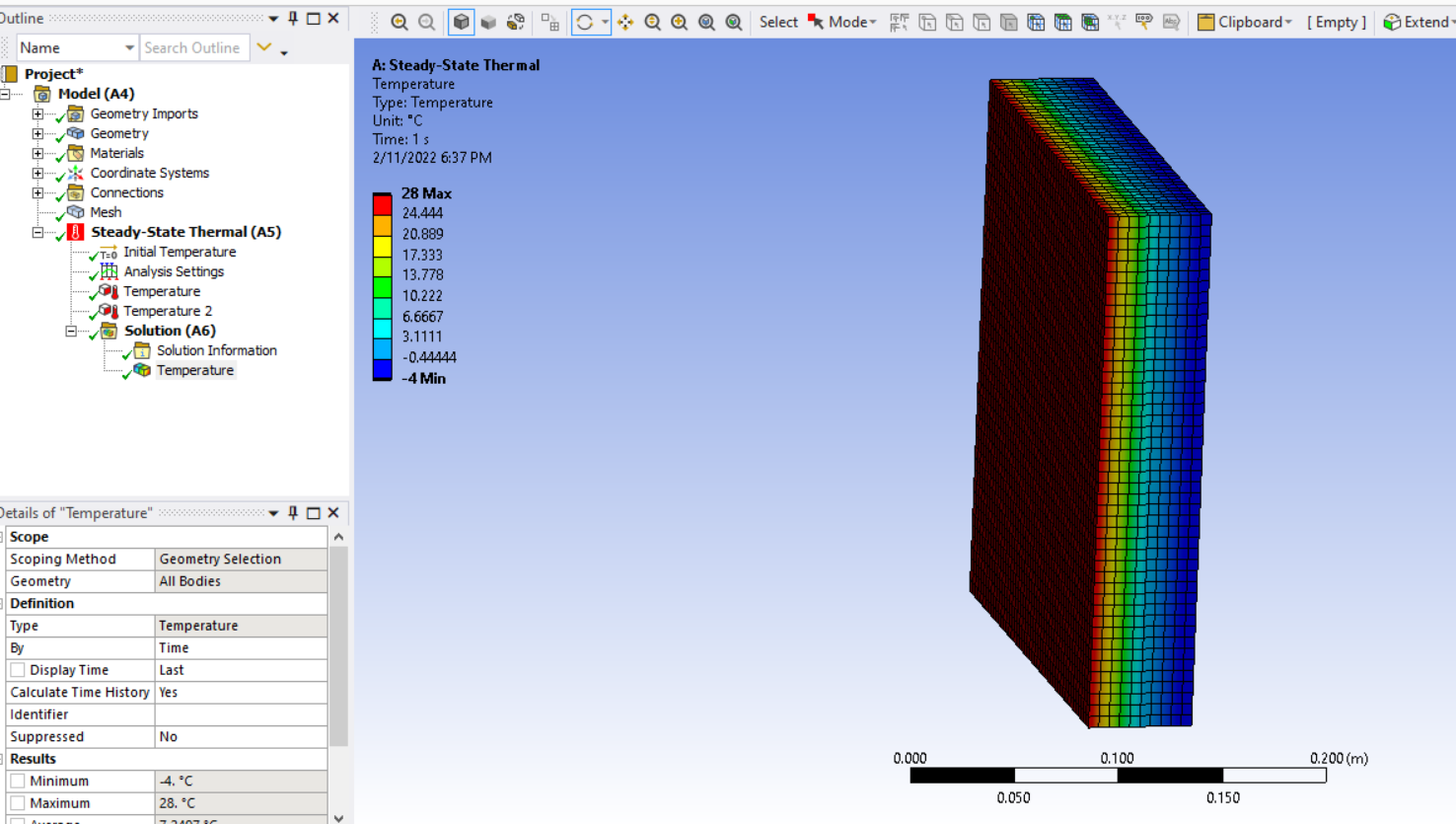Screen dimensions: 1456x824
Task: Click the All Bodies geometry value
Action: (x=241, y=581)
